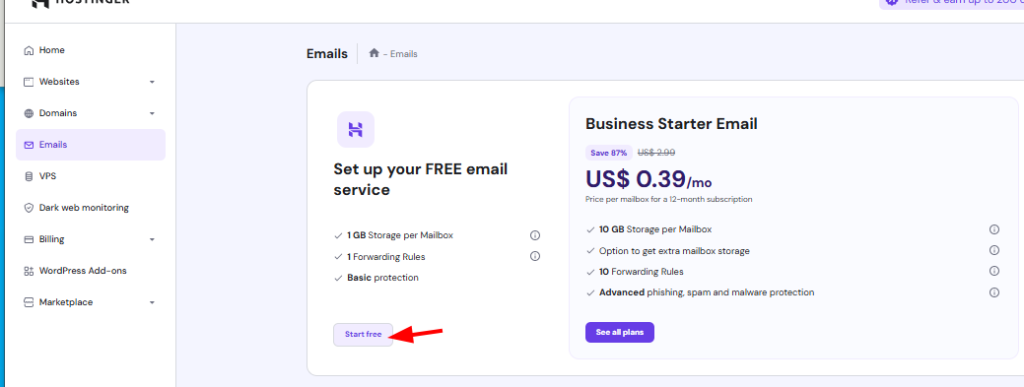Click the info icon beside 10 GB Storage

click(994, 230)
